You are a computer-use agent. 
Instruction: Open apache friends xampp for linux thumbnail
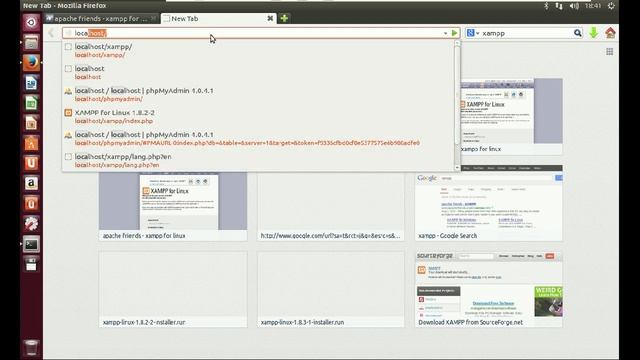tap(173, 207)
